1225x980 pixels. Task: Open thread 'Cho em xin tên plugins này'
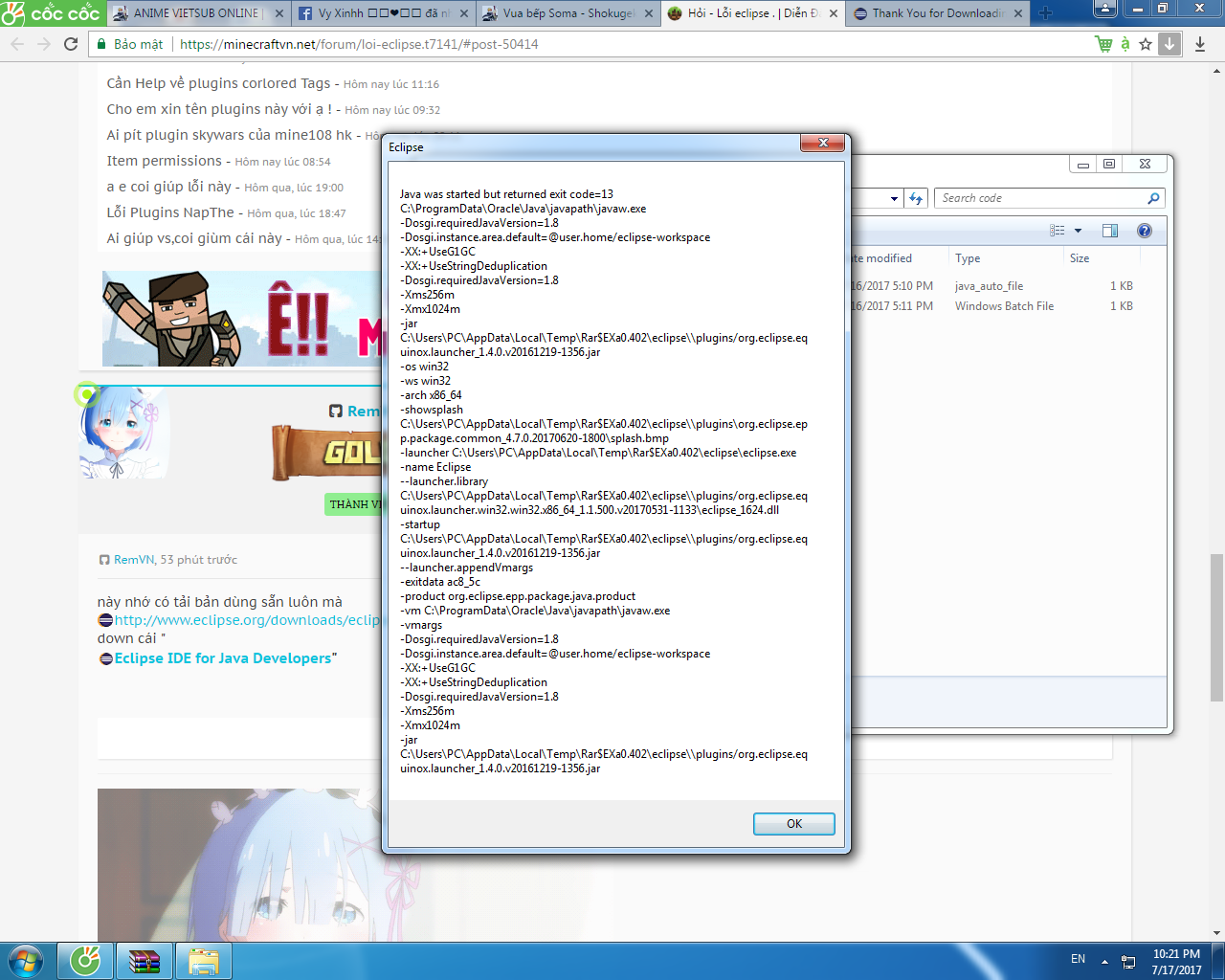pos(219,109)
